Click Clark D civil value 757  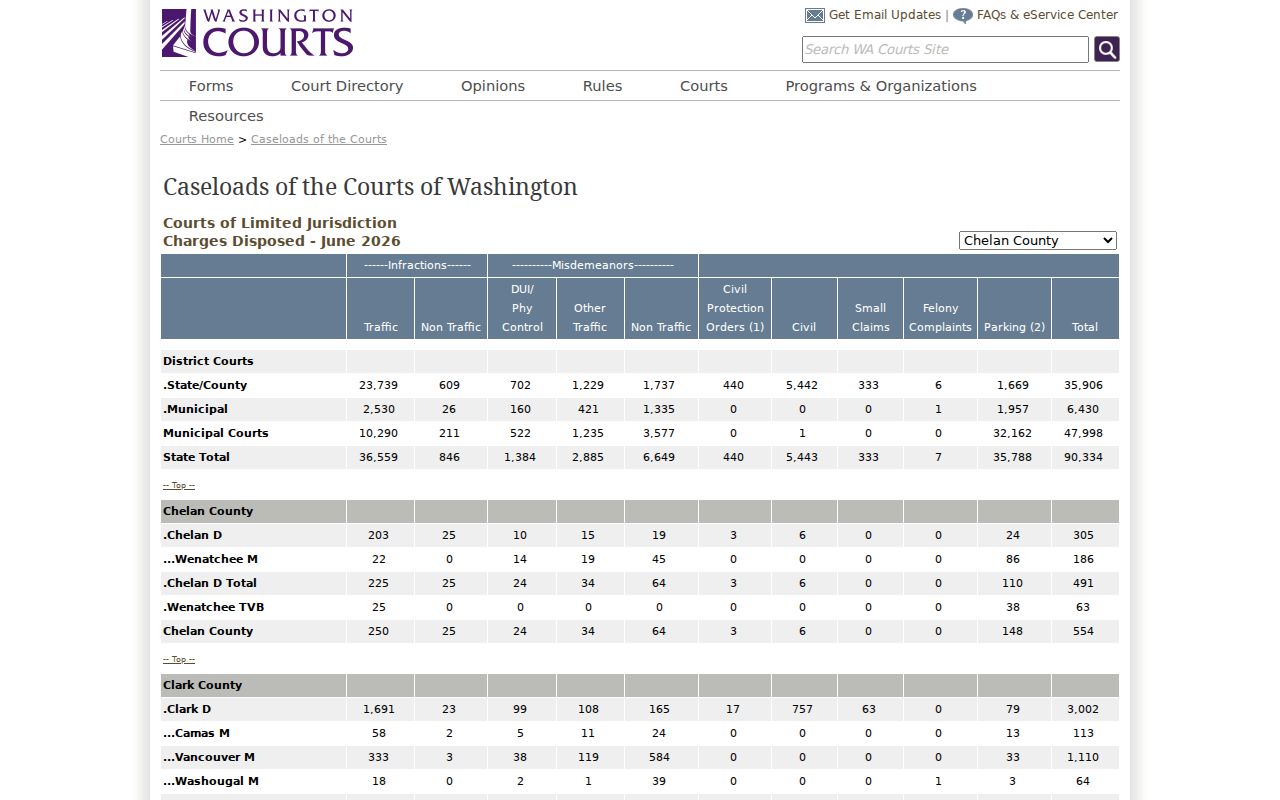pyautogui.click(x=802, y=709)
